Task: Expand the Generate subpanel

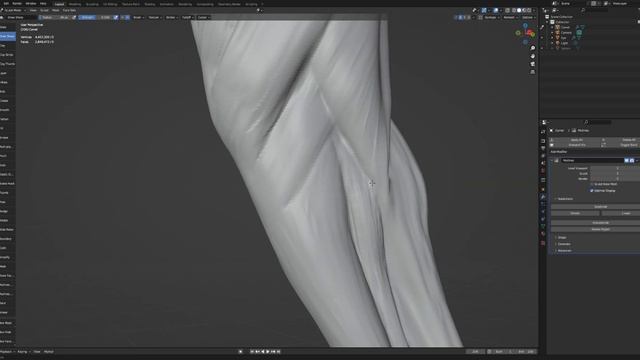Action: 564,244
